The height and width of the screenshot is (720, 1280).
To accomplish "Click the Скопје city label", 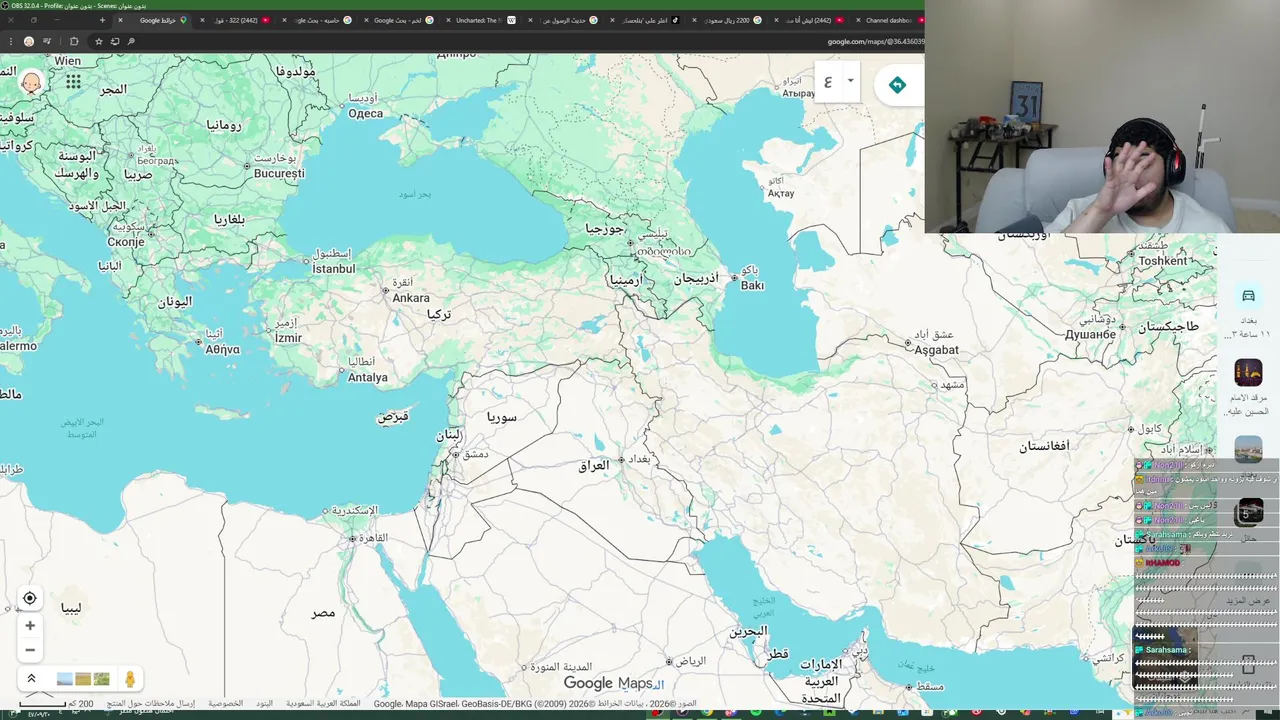I will pyautogui.click(x=126, y=242).
